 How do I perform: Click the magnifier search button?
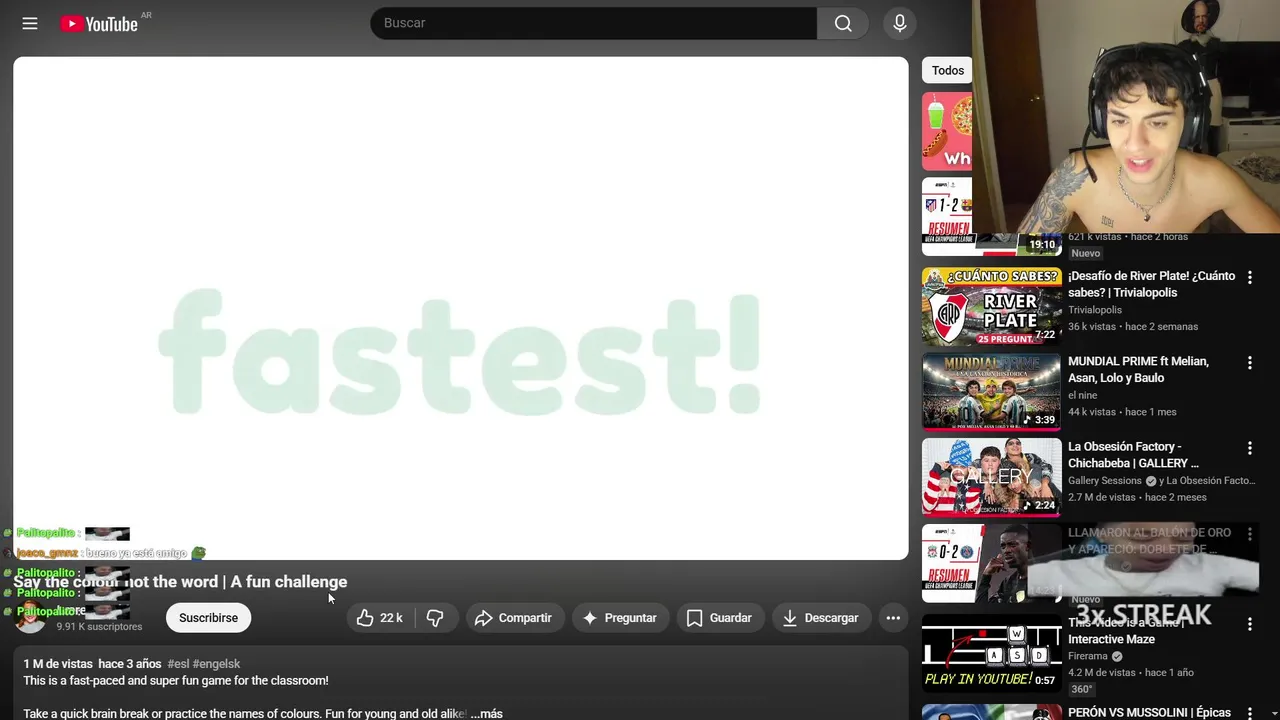click(x=843, y=23)
